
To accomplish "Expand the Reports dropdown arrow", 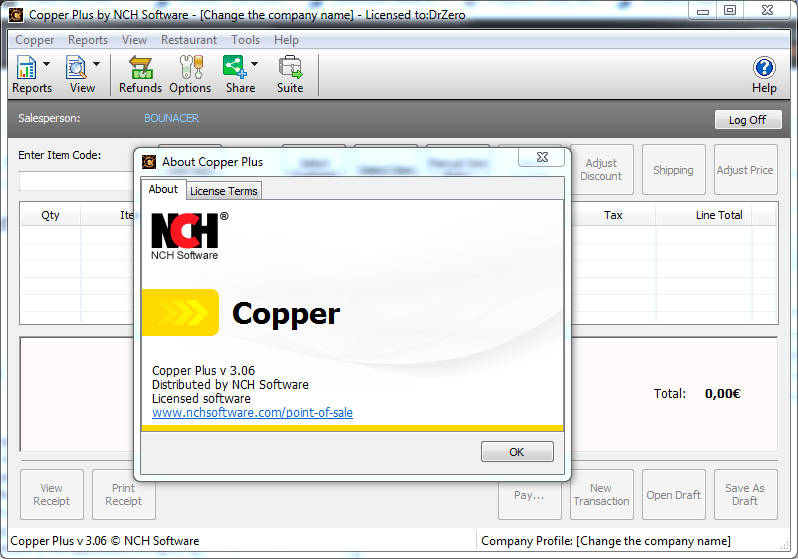I will [46, 64].
